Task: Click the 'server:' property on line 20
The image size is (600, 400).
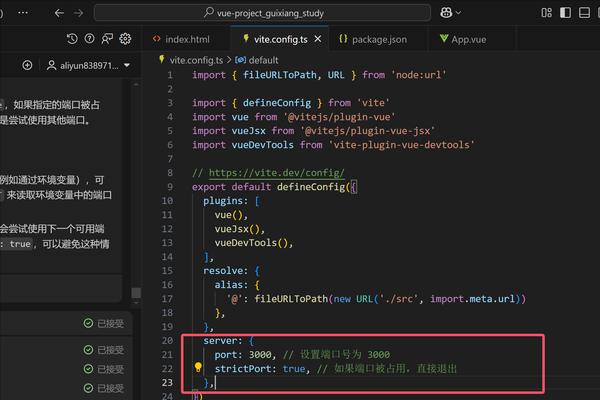Action: [223, 341]
